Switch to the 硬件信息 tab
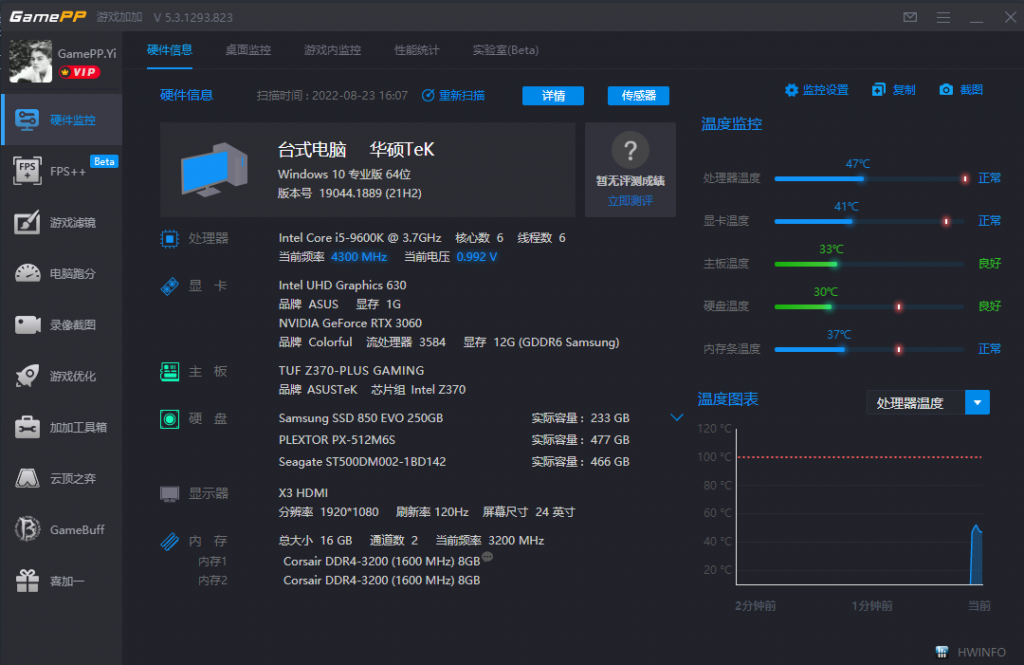 170,50
